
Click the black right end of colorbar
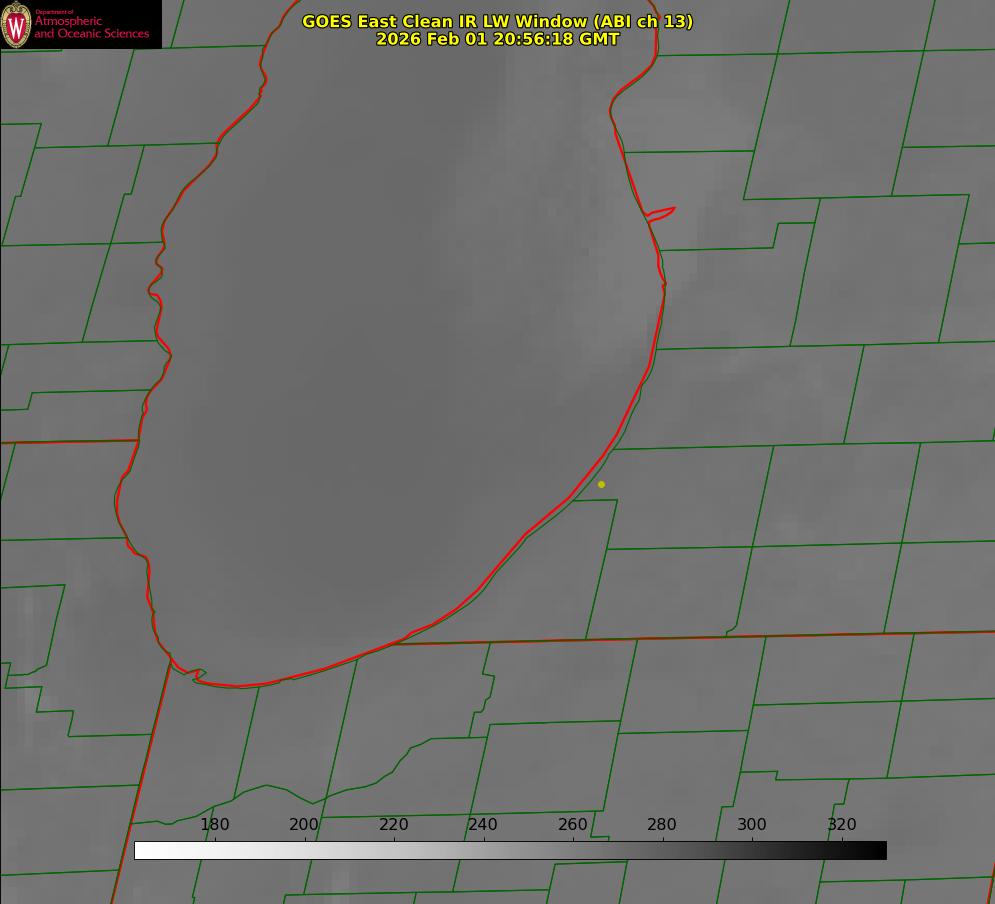[880, 850]
